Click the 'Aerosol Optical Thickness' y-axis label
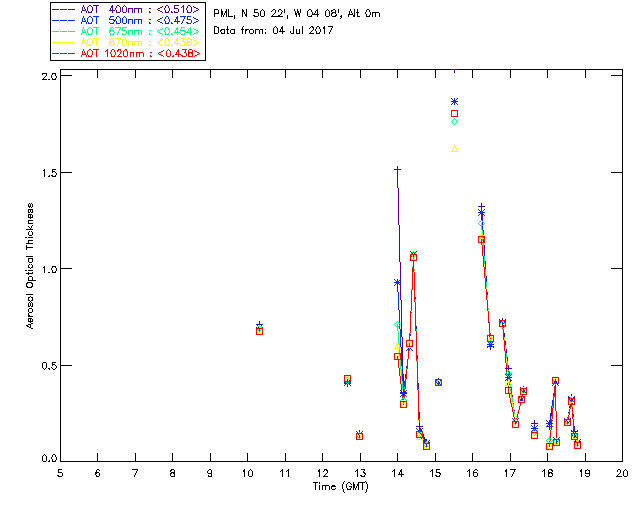This screenshot has height=512, width=640. click(x=30, y=266)
